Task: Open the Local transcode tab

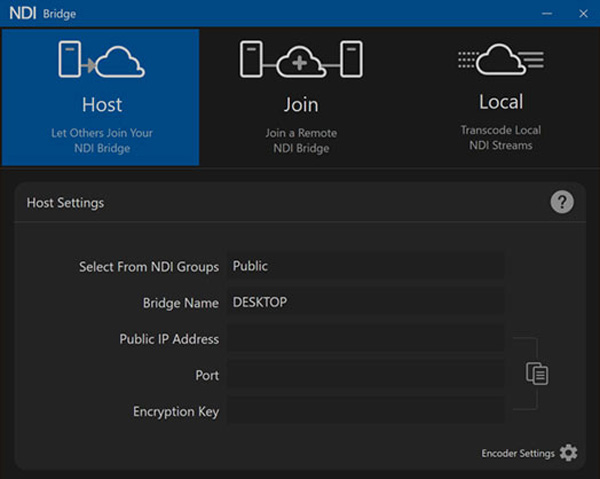Action: (x=501, y=97)
